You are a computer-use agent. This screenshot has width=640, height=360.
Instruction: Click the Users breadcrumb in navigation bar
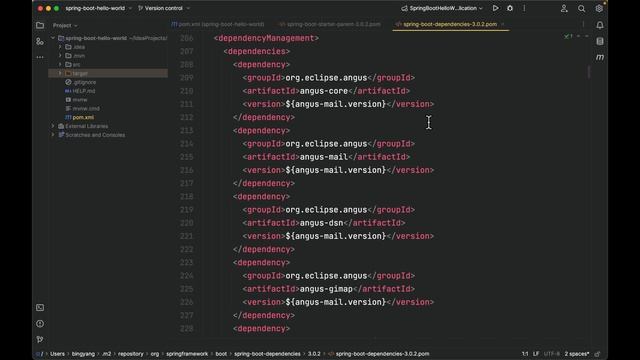coord(57,354)
